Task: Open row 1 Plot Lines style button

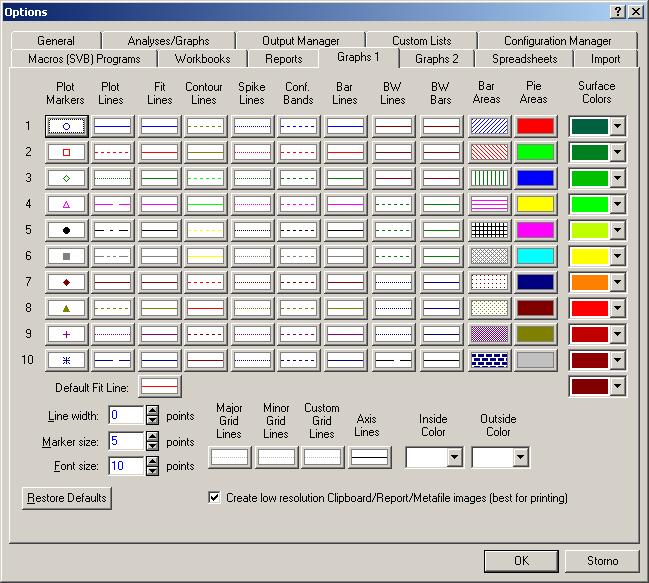Action: [112, 126]
